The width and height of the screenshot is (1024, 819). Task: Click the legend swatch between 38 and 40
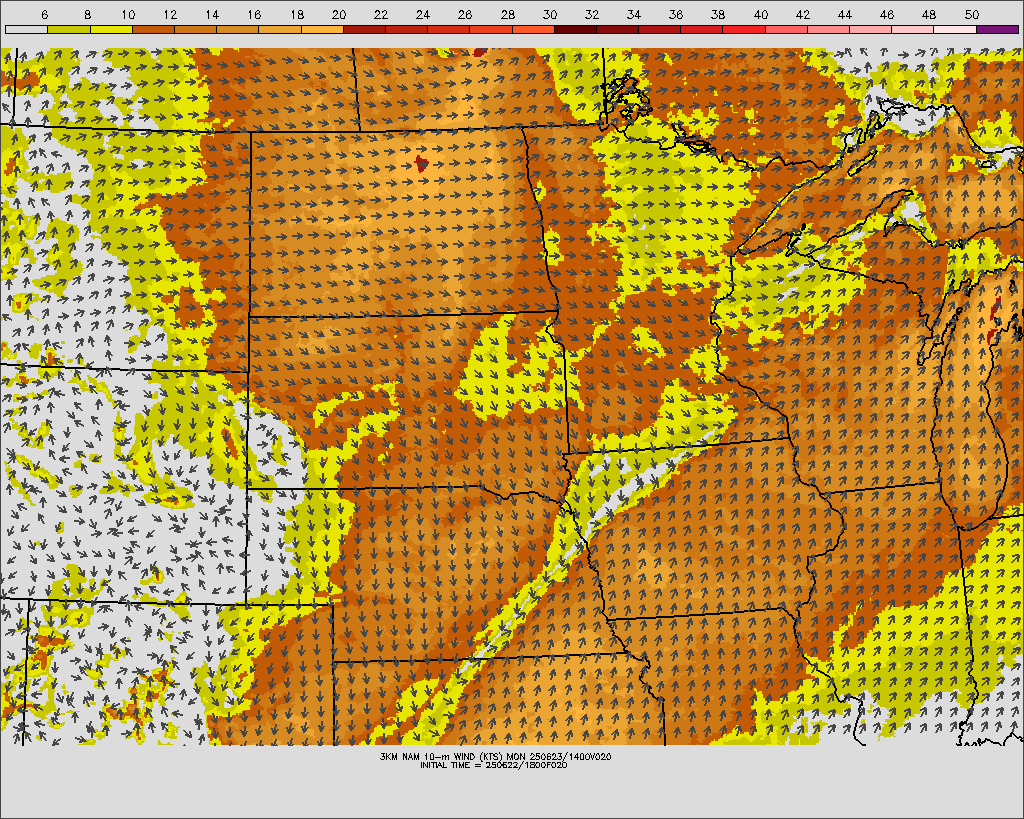coord(744,29)
